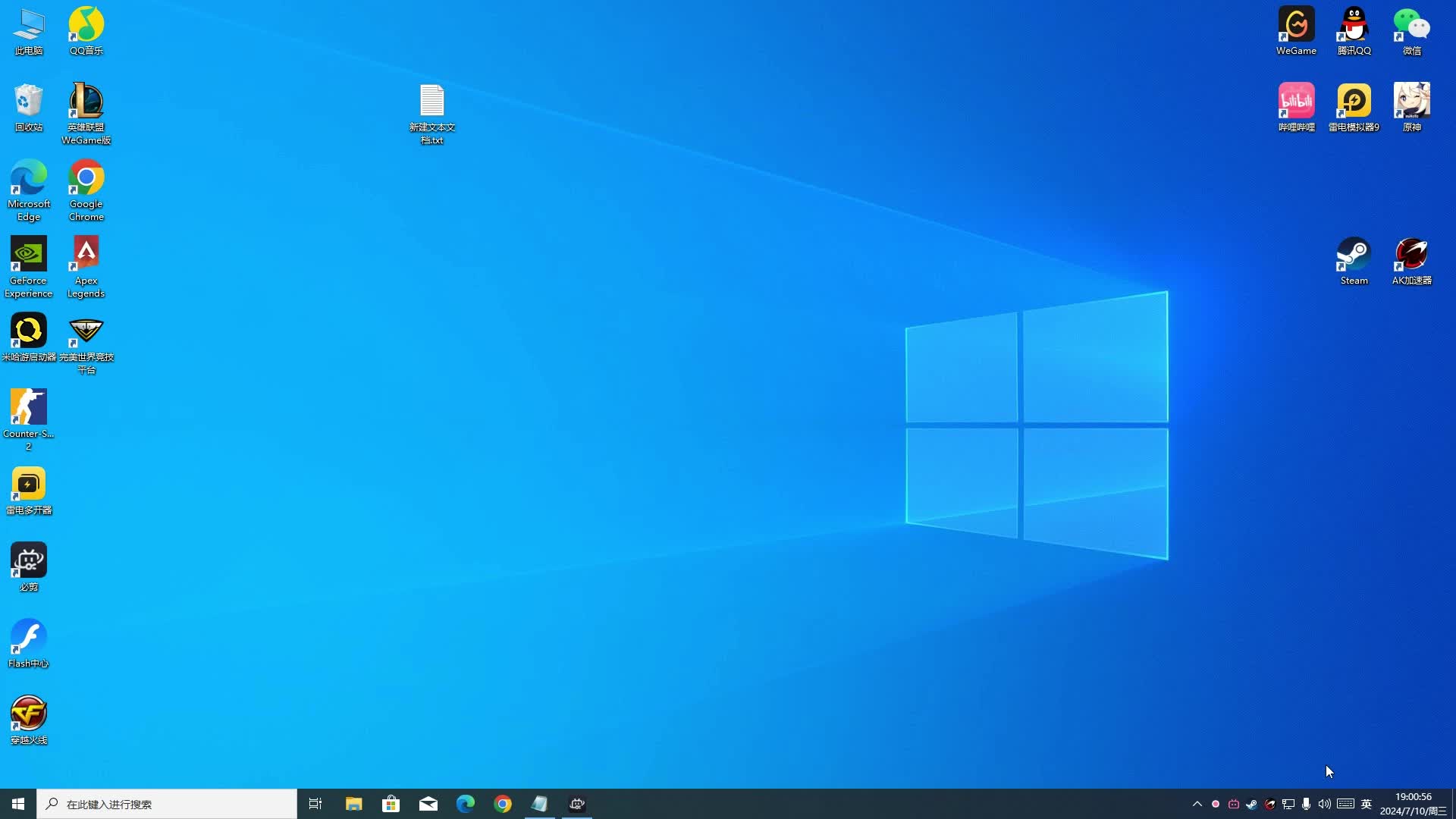Select the 雷电多开器 desktop icon
The image size is (1456, 819).
29,491
